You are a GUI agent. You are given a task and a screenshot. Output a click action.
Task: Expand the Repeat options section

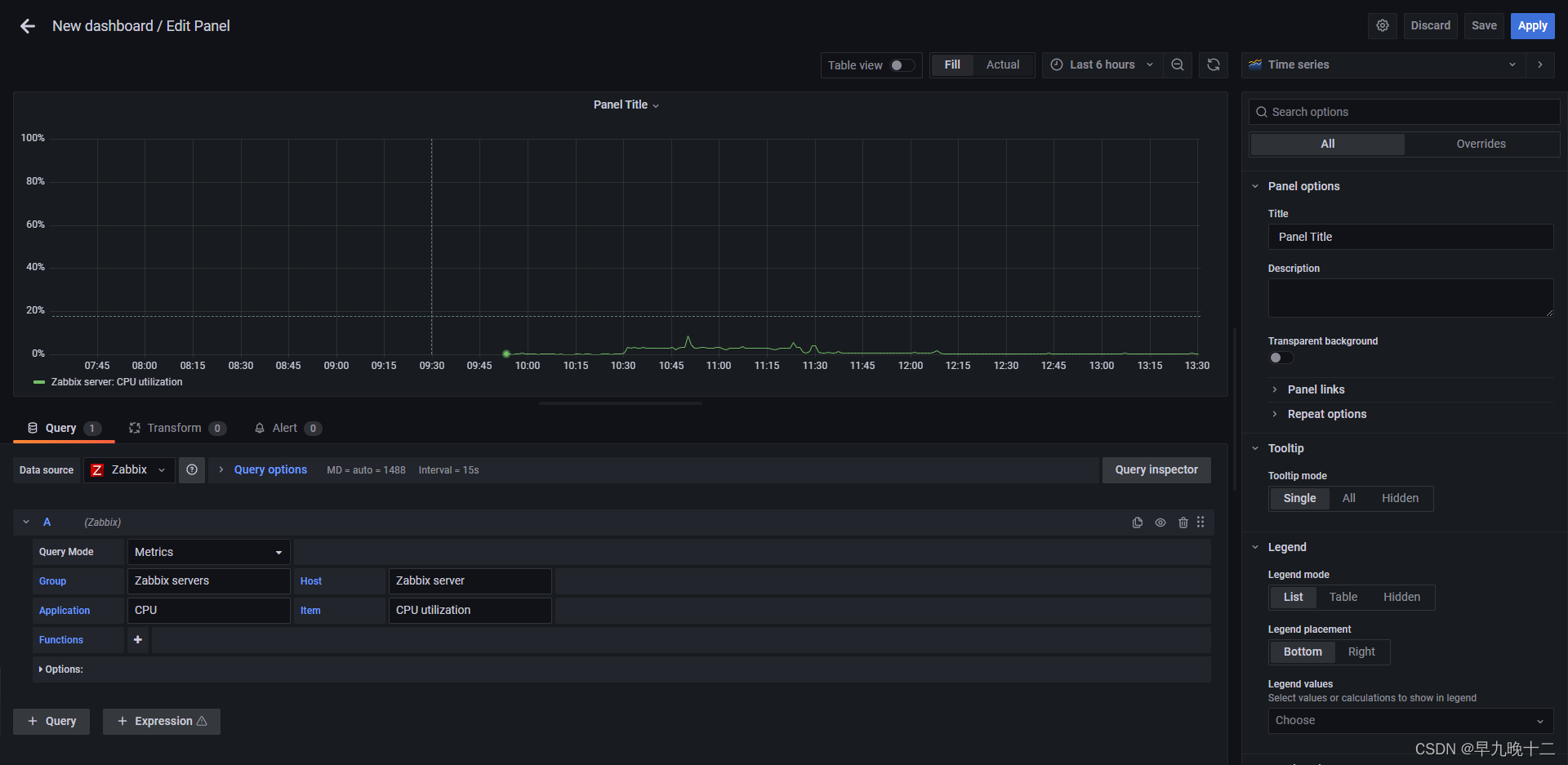tap(1326, 414)
